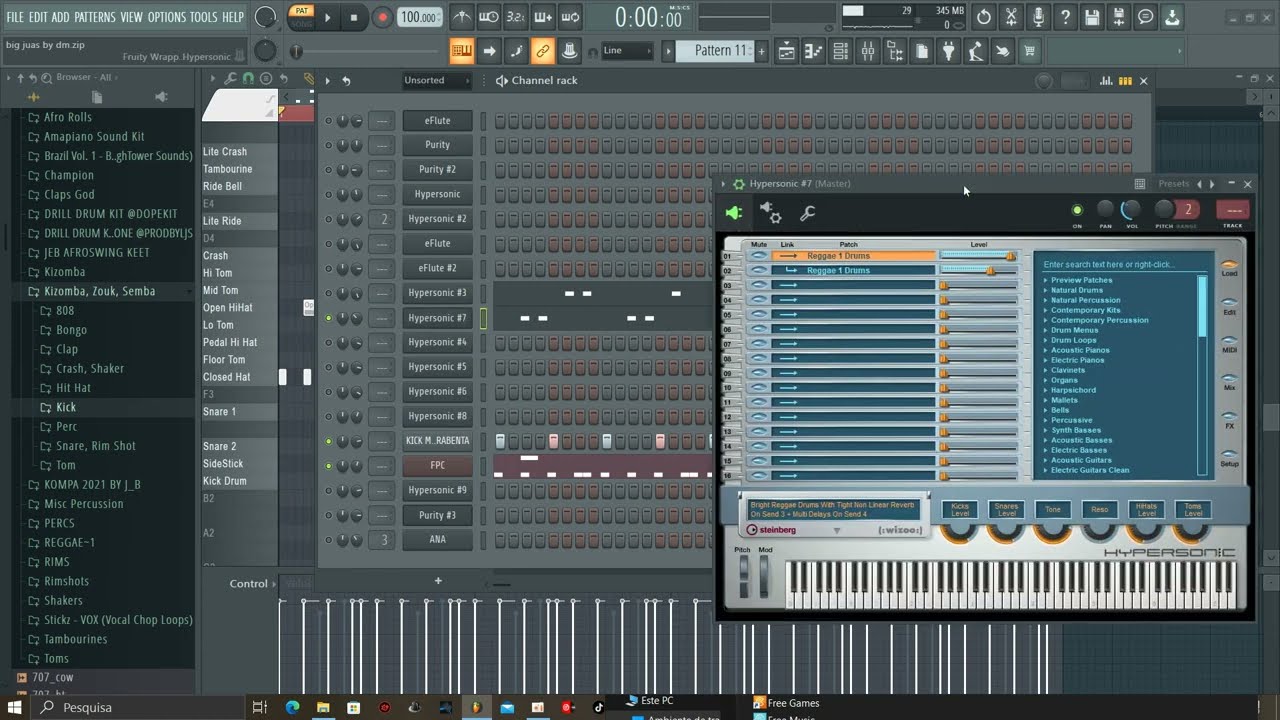Select the Purity #3 channel button
Viewport: 1280px width, 720px height.
coord(437,515)
